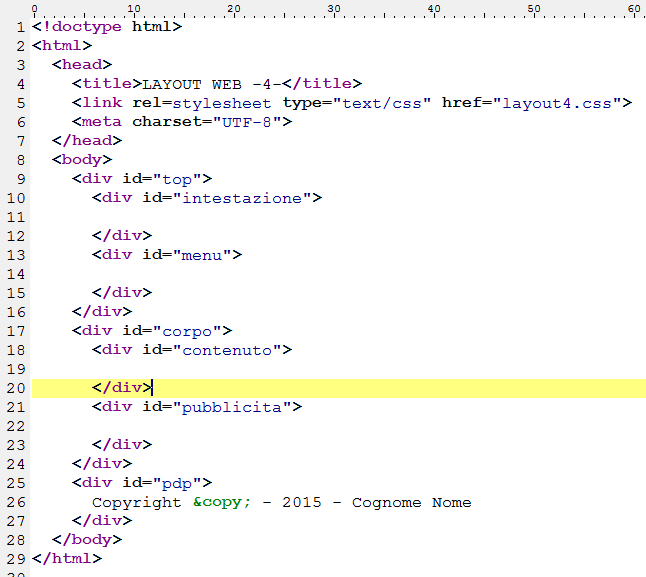
Task: Click line number 20 in the gutter
Action: pyautogui.click(x=15, y=388)
